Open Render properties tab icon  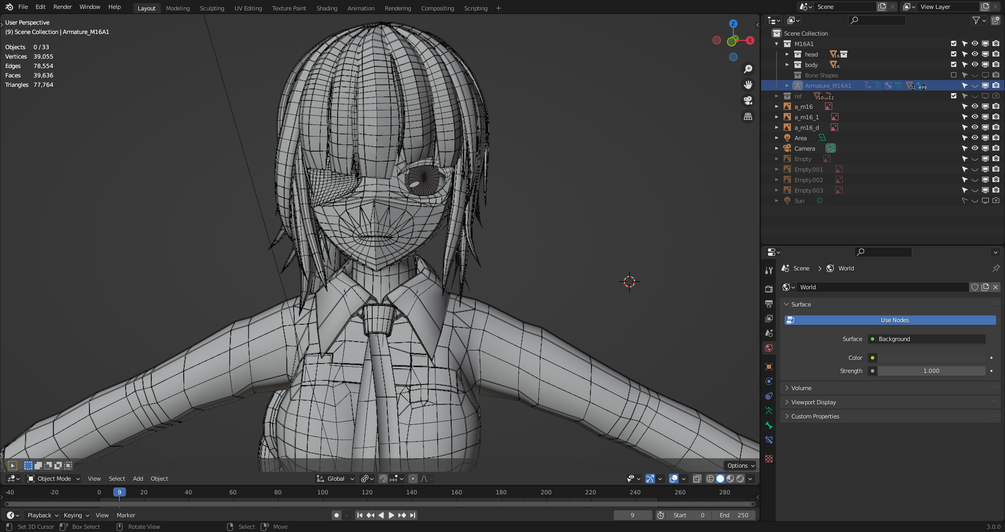769,289
